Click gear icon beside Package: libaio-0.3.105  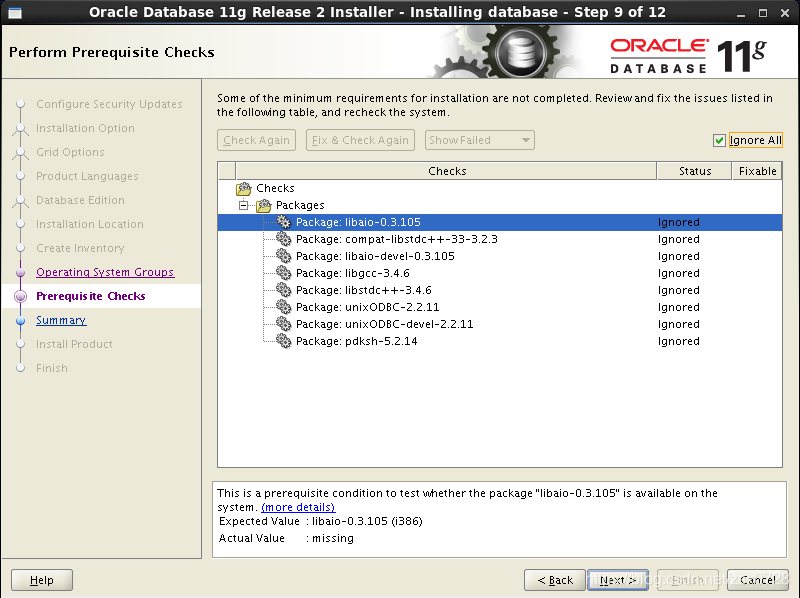[x=284, y=222]
